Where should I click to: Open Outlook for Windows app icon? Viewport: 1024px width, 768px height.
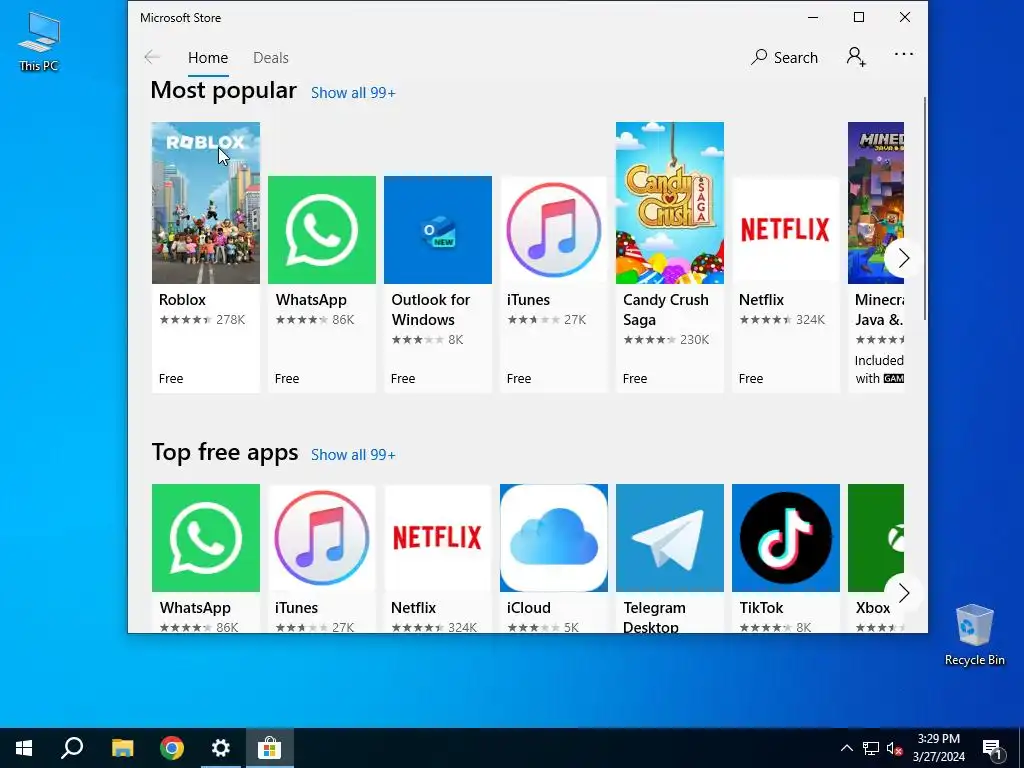(438, 230)
